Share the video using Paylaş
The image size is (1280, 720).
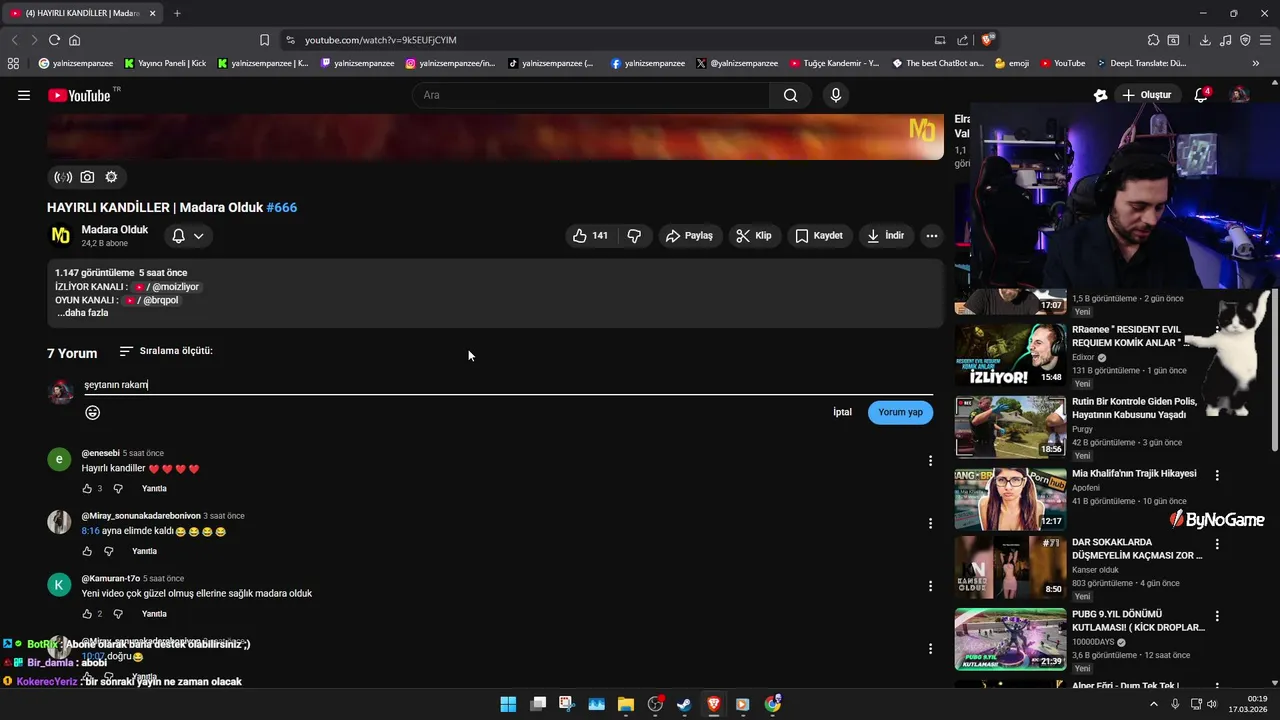point(689,236)
